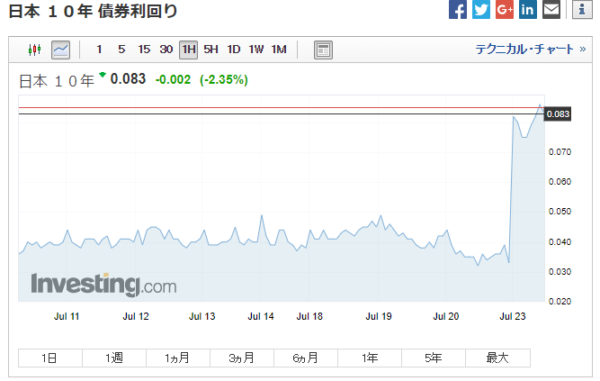The image size is (600, 381).
Task: Switch to candlestick chart view
Action: (34, 50)
